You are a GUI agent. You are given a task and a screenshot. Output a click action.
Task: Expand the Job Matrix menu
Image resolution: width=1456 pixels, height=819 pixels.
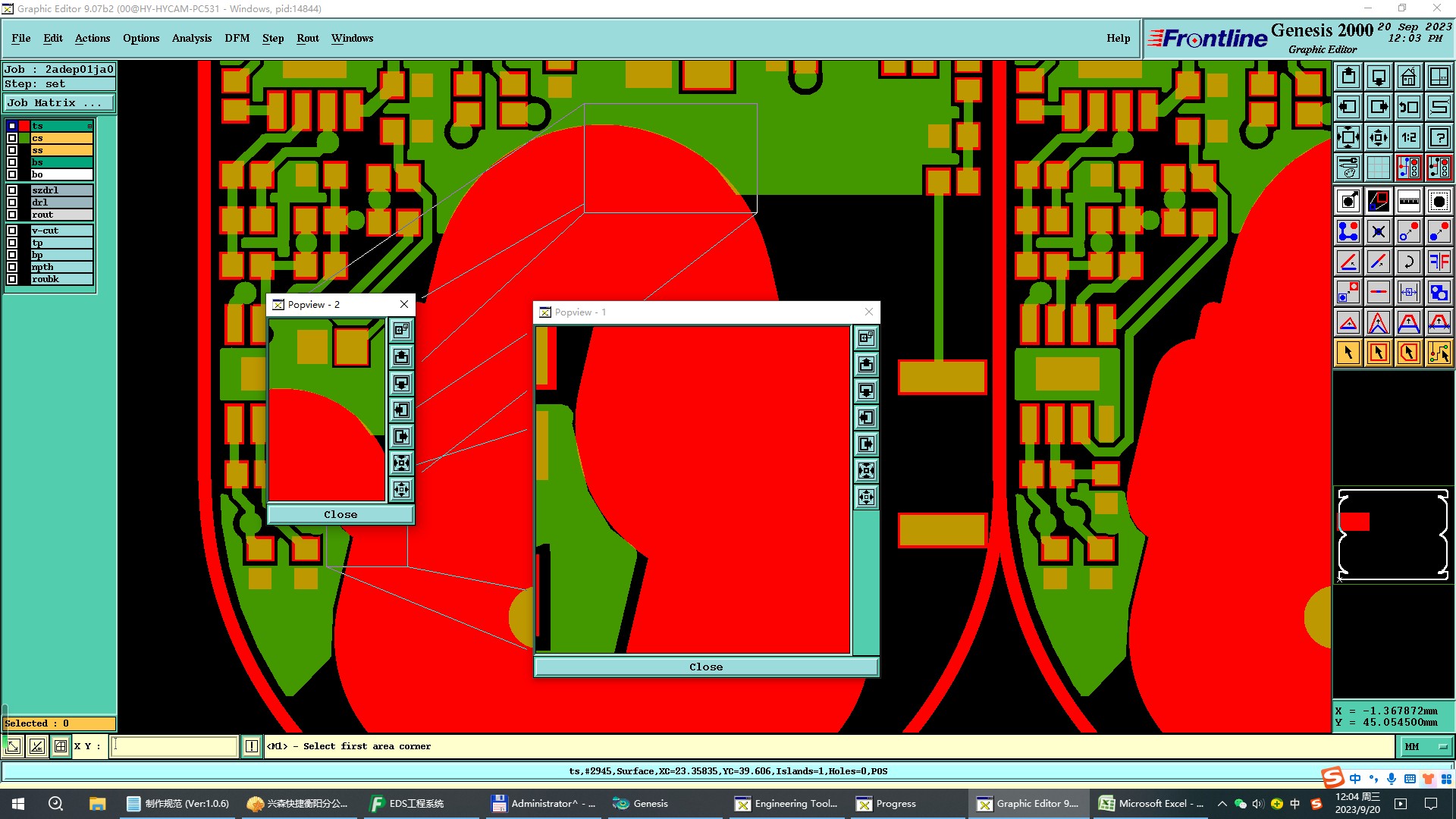(58, 103)
